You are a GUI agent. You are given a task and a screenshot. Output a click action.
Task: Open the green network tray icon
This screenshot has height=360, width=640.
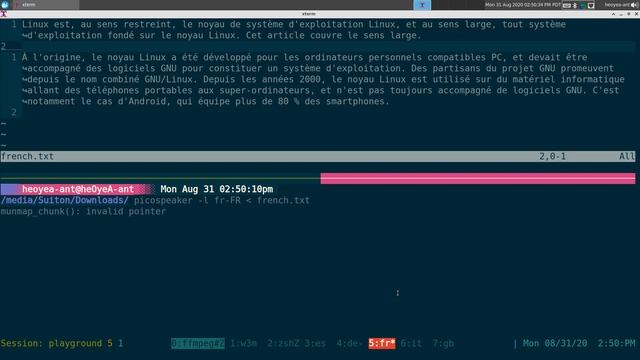[x=583, y=5]
